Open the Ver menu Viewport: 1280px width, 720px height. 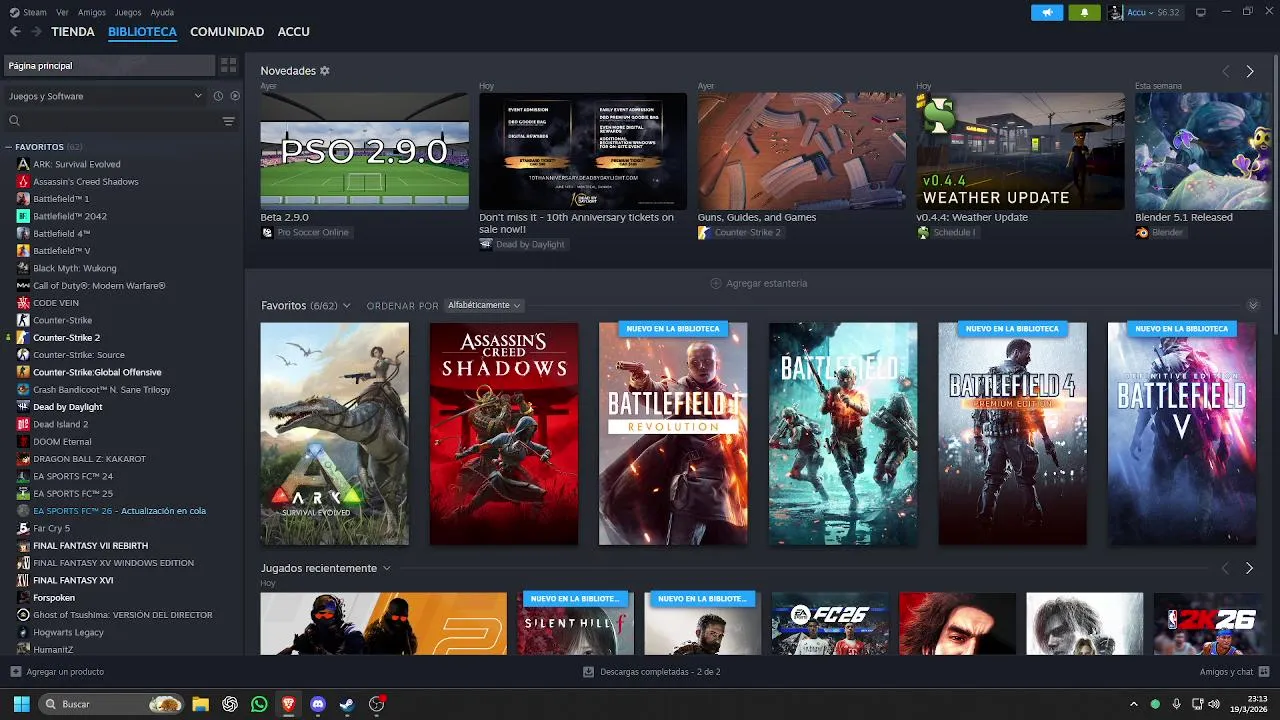(63, 12)
